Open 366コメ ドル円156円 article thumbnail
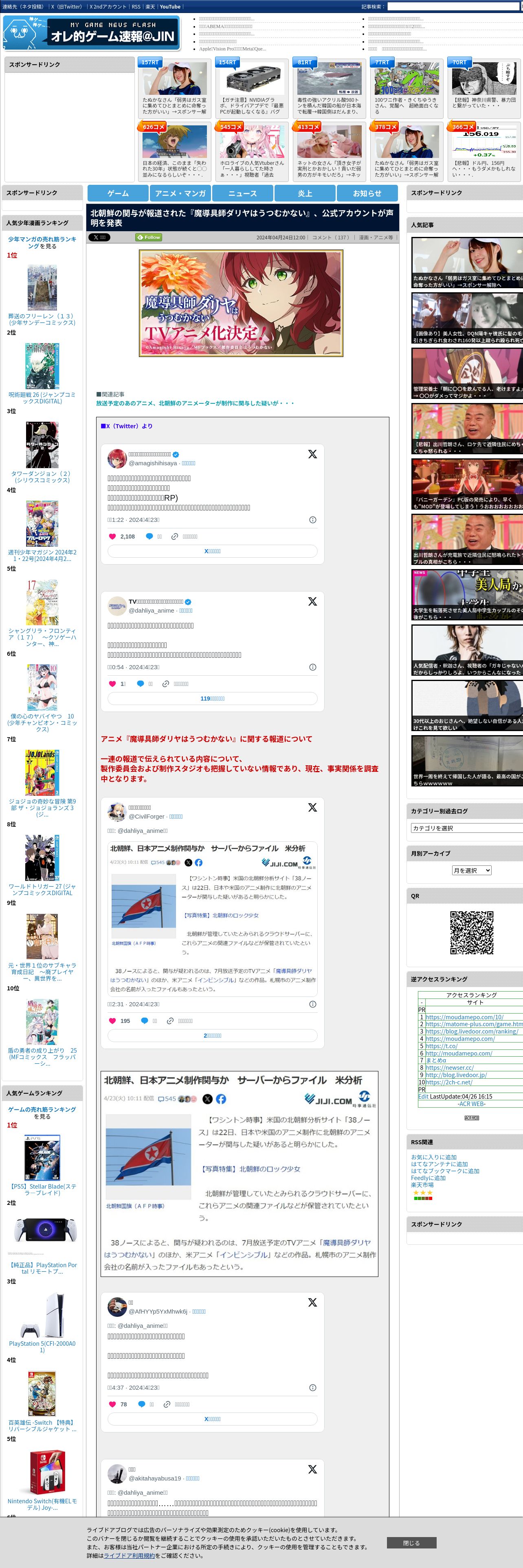The height and width of the screenshot is (1568, 523). pos(484,141)
